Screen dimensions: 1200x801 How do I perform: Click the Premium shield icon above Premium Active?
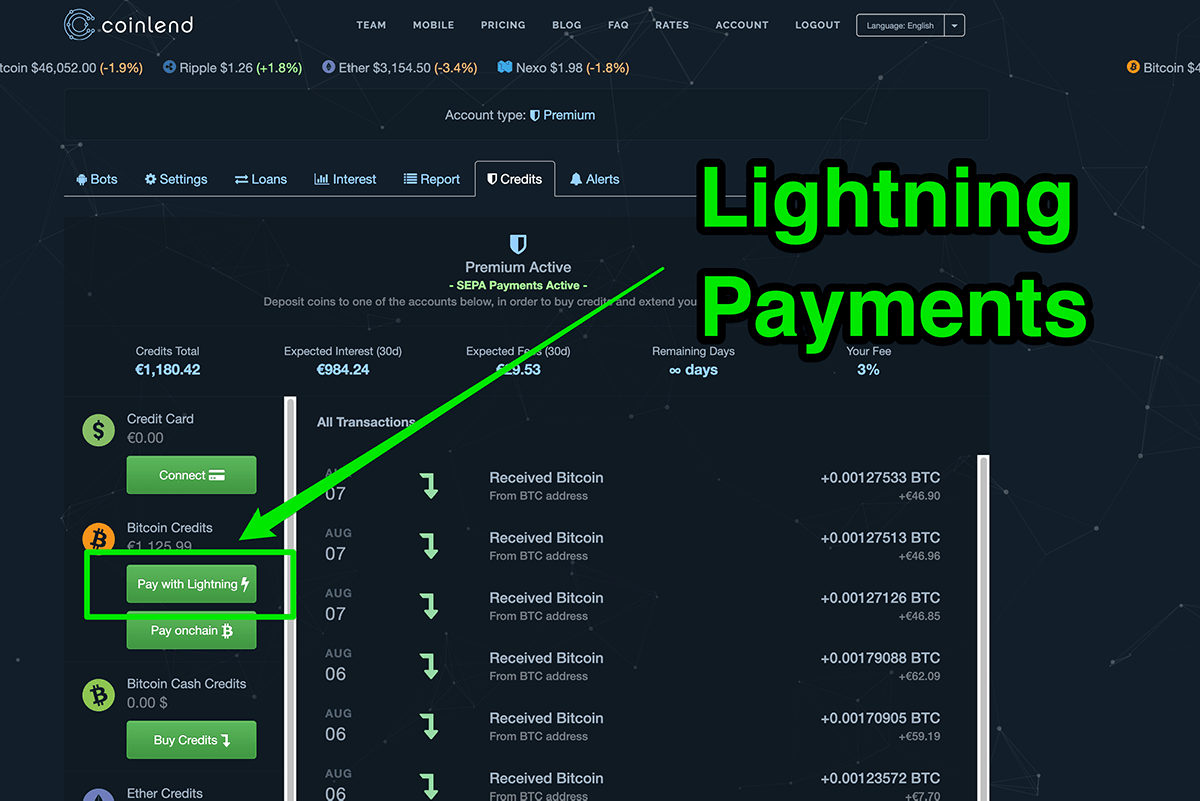(x=518, y=243)
